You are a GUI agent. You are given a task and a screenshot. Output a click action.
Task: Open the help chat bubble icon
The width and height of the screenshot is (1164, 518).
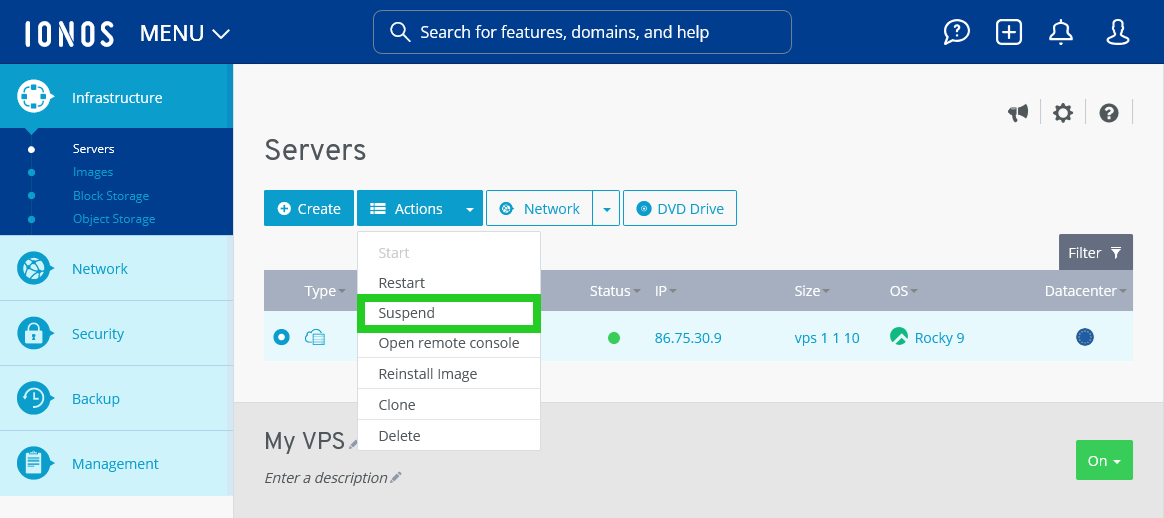click(957, 32)
